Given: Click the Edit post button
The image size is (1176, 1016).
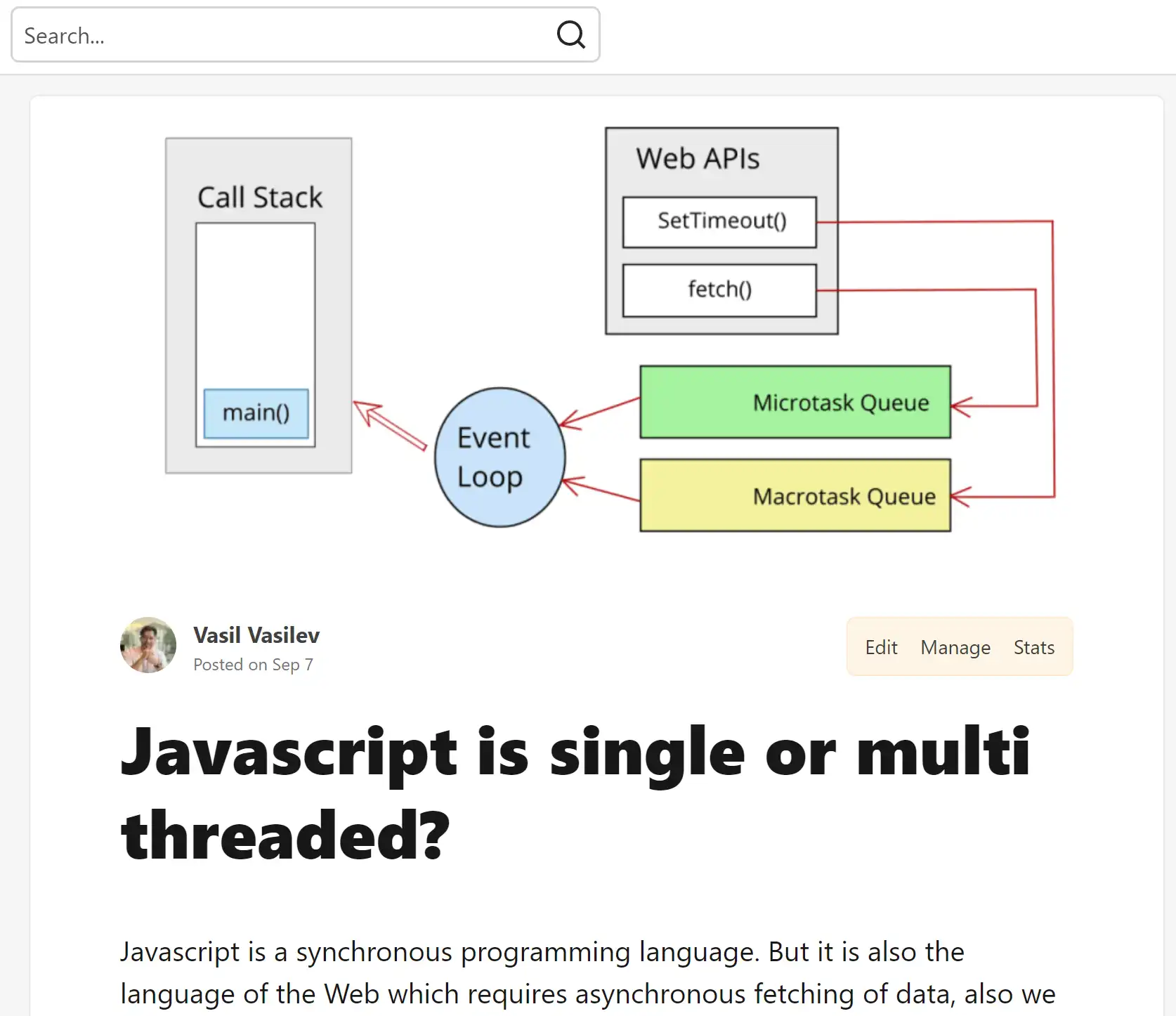Looking at the screenshot, I should [x=881, y=647].
